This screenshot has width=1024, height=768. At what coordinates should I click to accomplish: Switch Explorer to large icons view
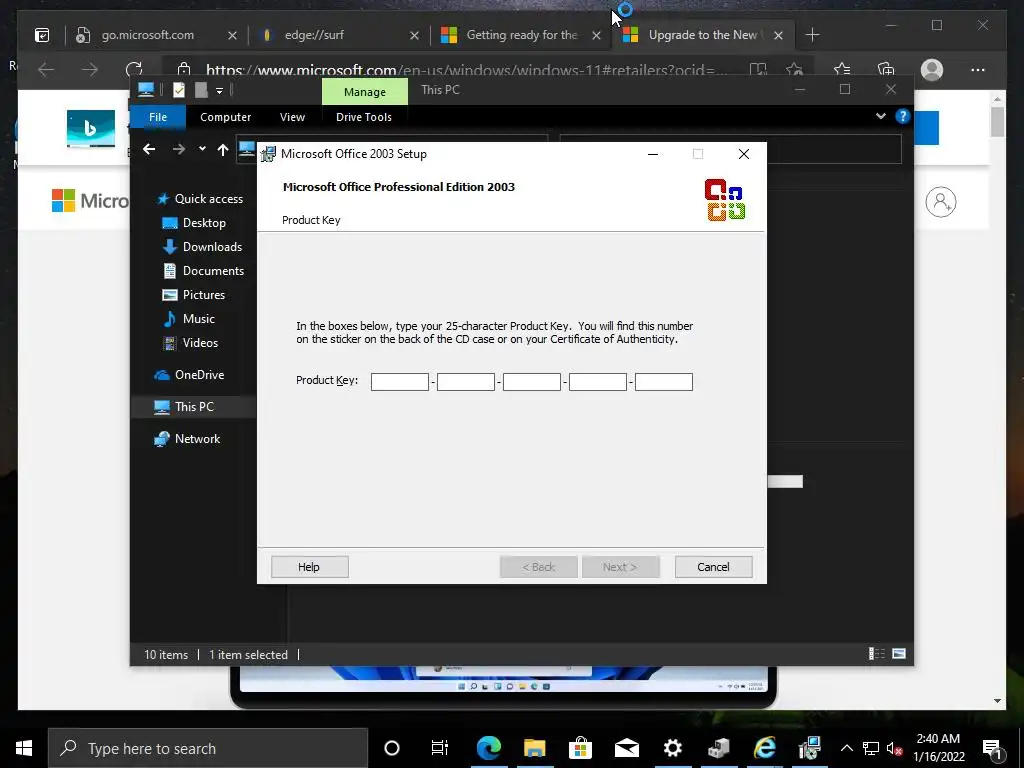coord(899,654)
